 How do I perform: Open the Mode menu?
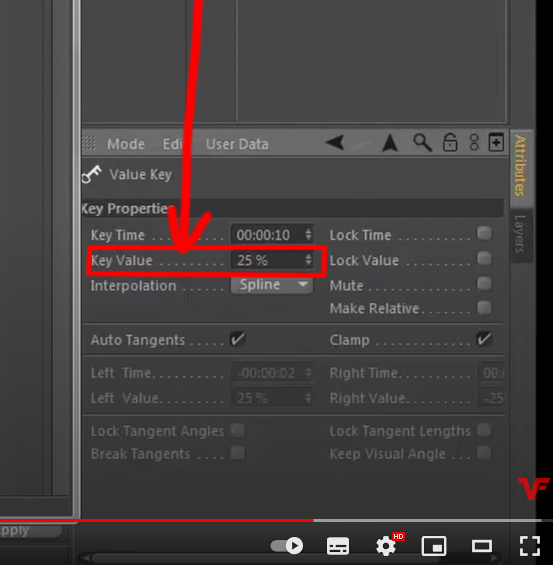[126, 144]
